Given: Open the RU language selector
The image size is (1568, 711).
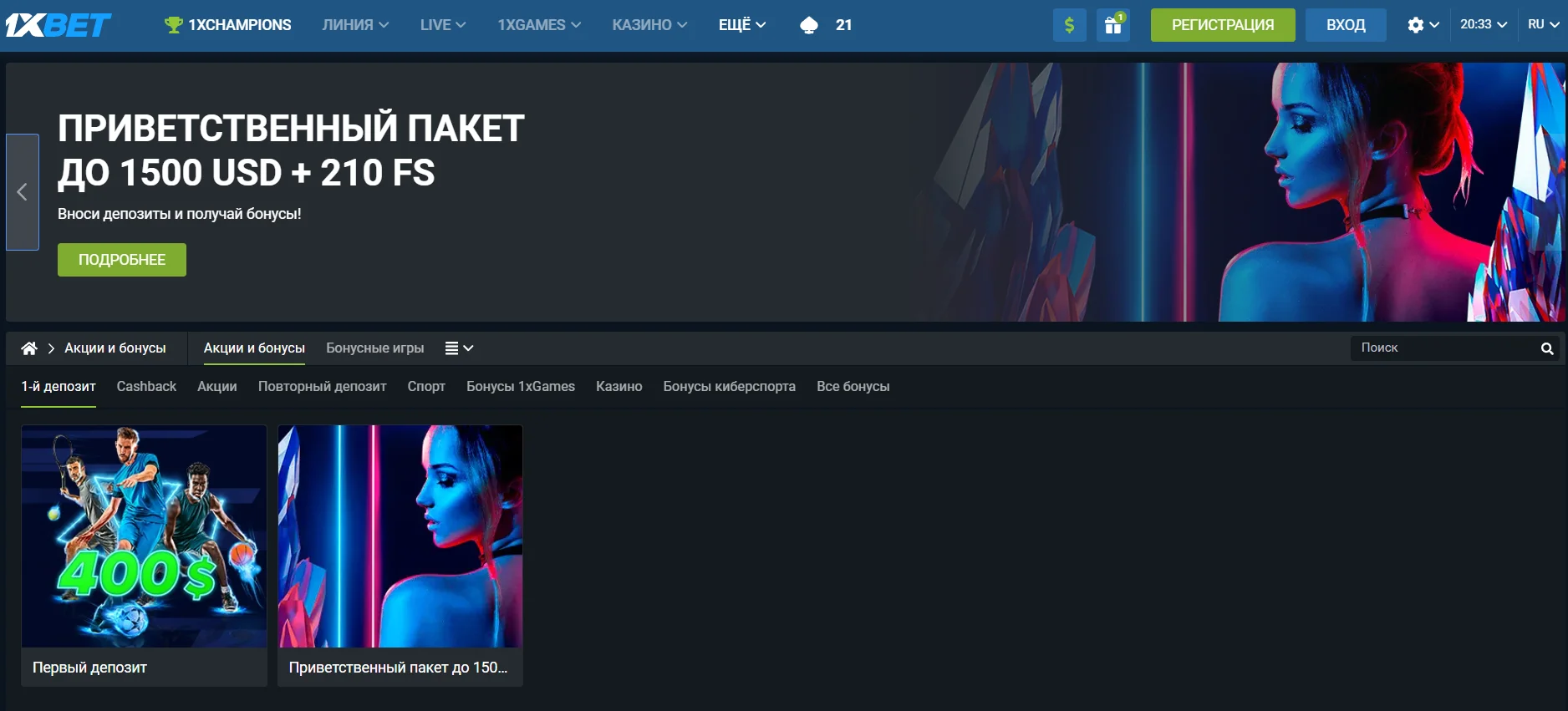Looking at the screenshot, I should [1543, 25].
